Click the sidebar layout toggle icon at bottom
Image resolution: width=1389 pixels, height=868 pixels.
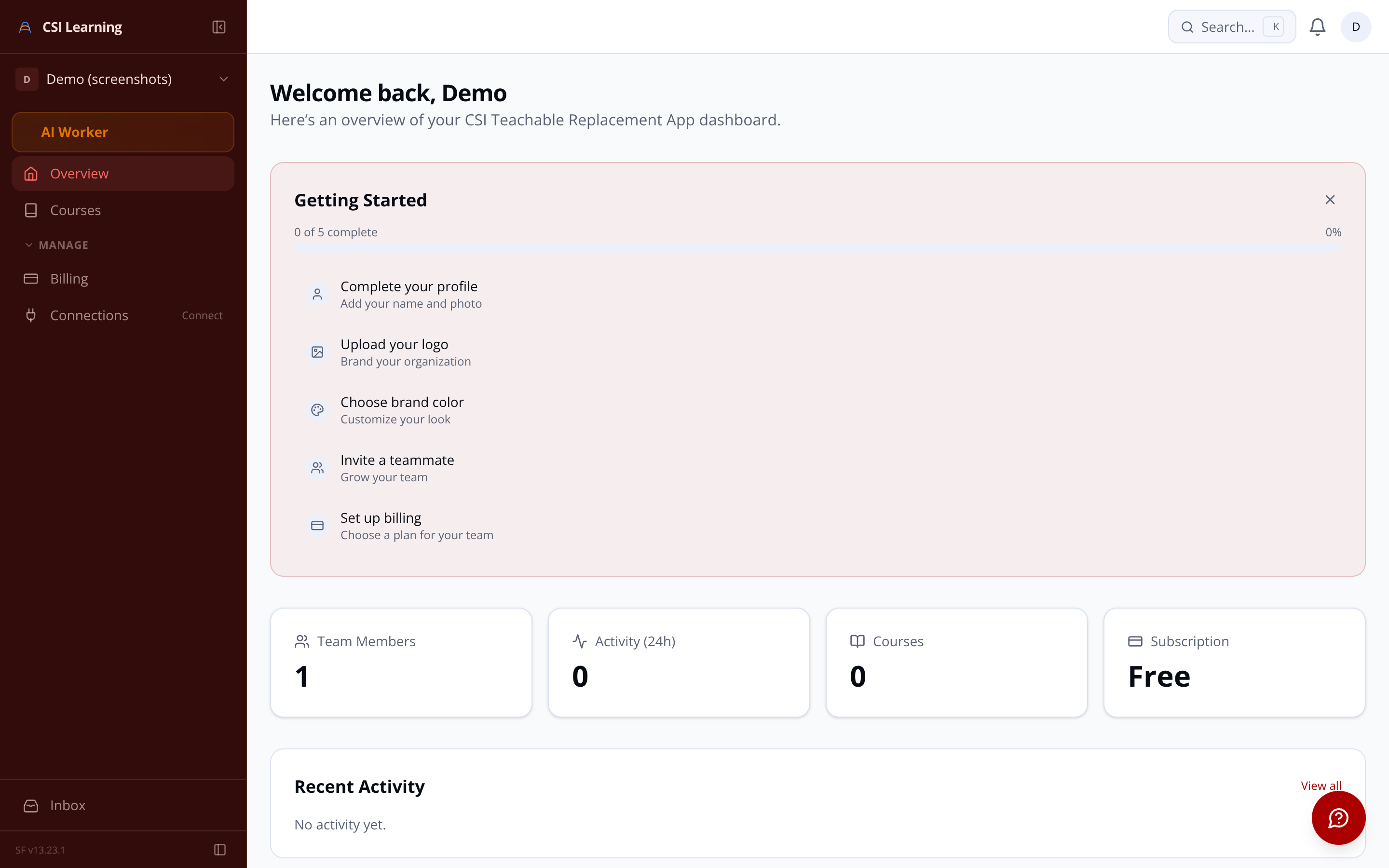point(220,850)
